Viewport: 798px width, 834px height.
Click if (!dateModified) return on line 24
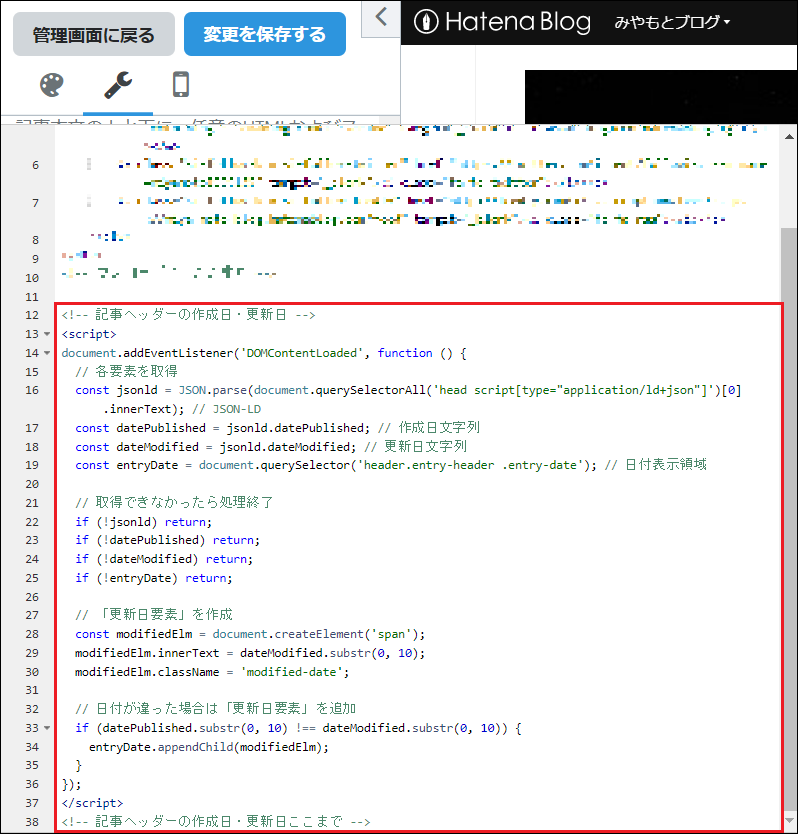pyautogui.click(x=164, y=559)
